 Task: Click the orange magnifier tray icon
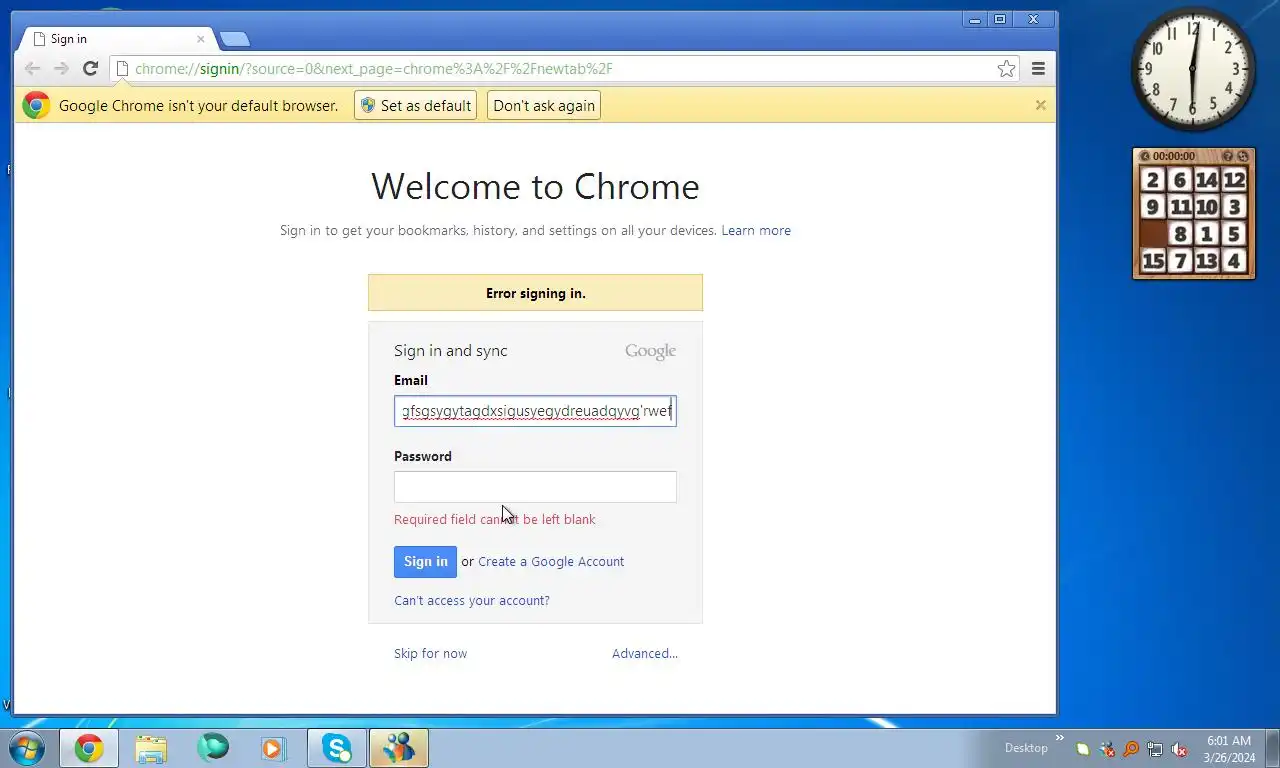click(x=1131, y=749)
